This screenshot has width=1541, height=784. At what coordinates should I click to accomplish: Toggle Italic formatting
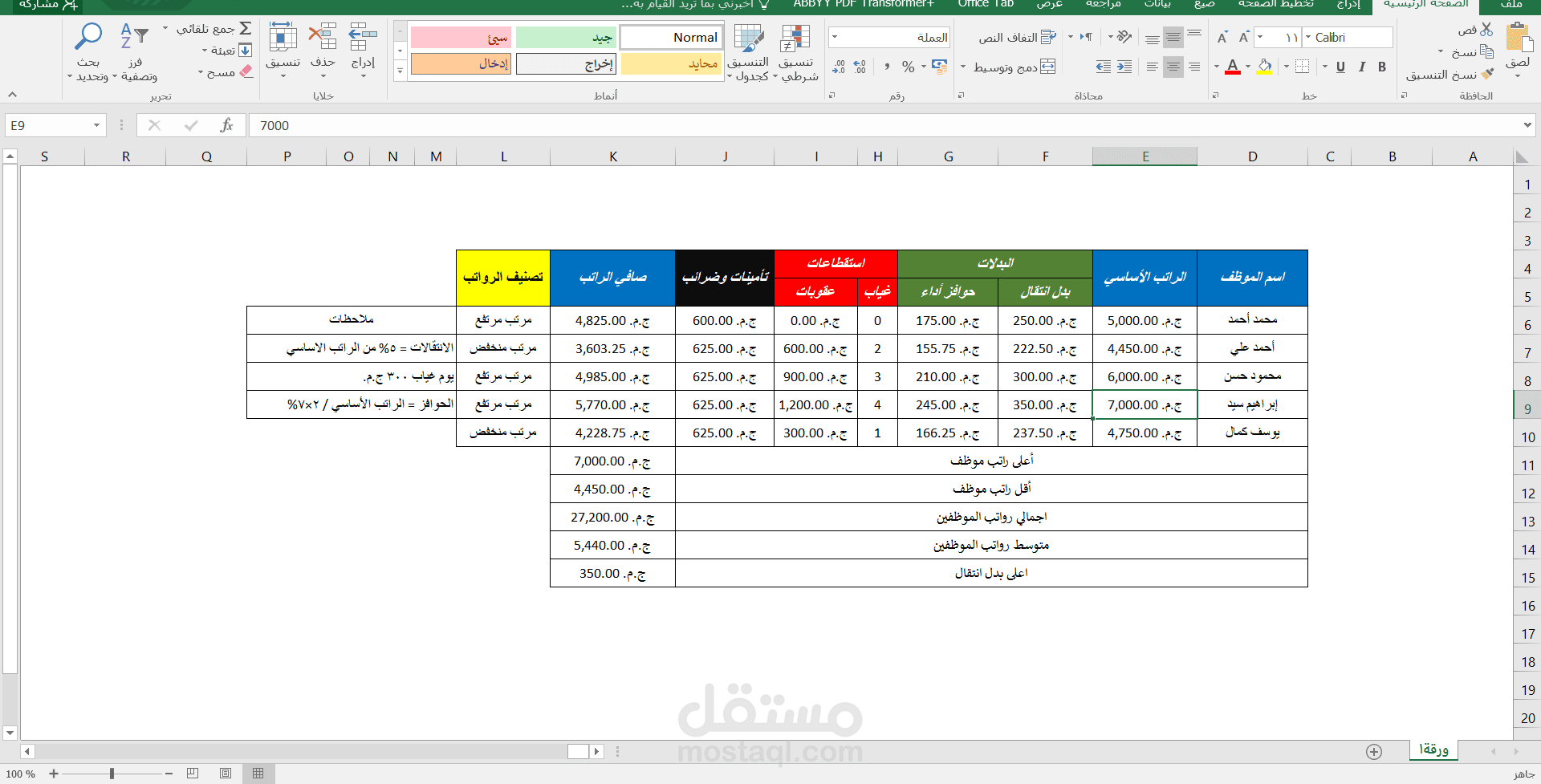point(1361,67)
